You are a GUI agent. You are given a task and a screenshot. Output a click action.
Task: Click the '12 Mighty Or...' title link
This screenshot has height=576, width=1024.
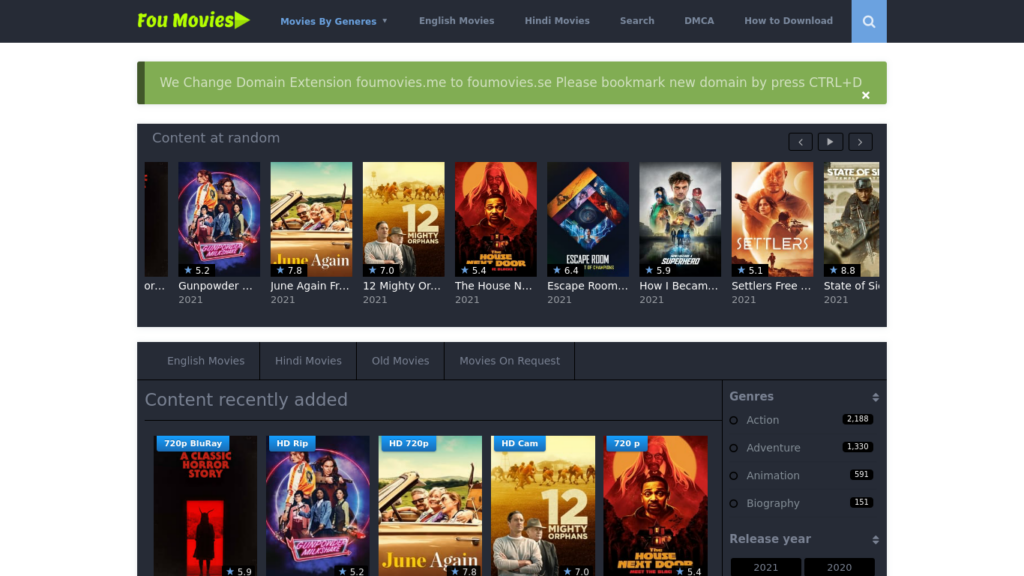tap(402, 285)
